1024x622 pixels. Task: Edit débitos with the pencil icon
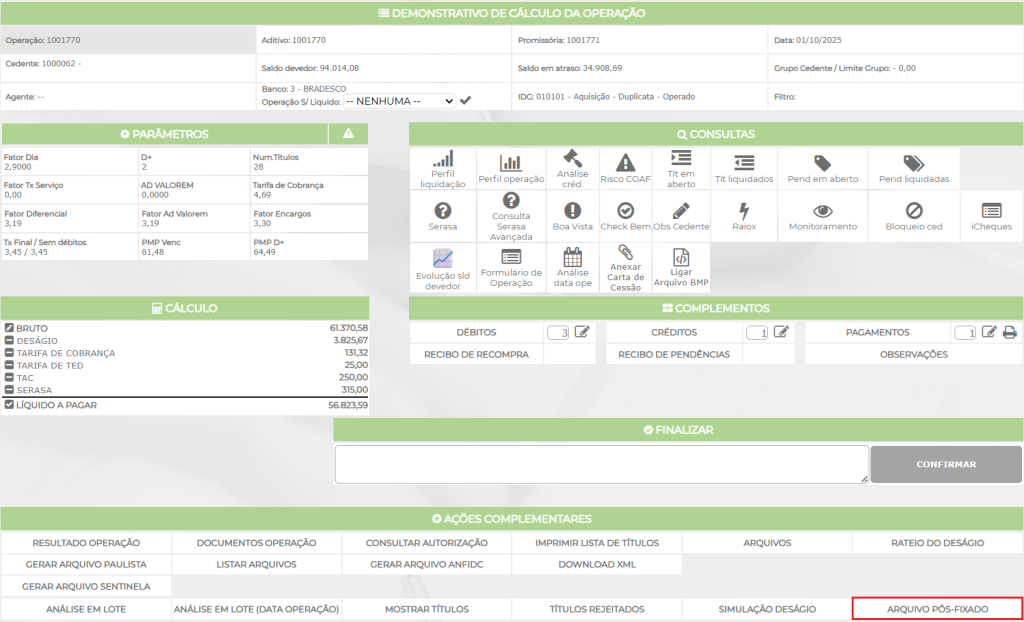click(x=582, y=333)
